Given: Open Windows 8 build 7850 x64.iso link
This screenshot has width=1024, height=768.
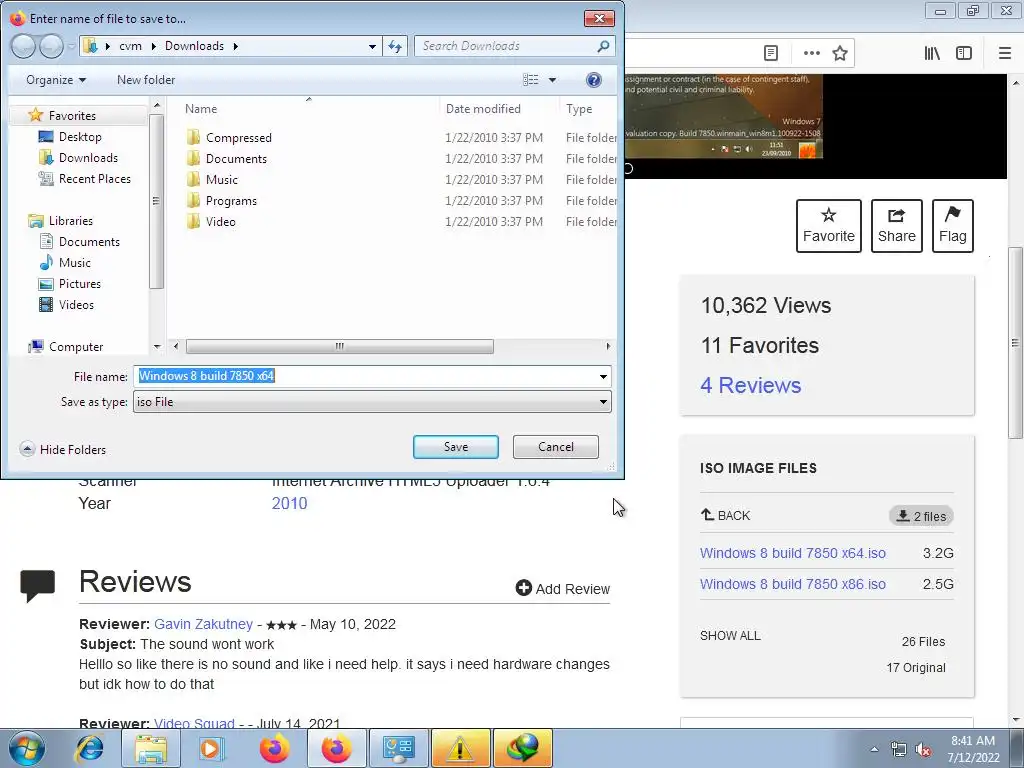Looking at the screenshot, I should (x=793, y=553).
